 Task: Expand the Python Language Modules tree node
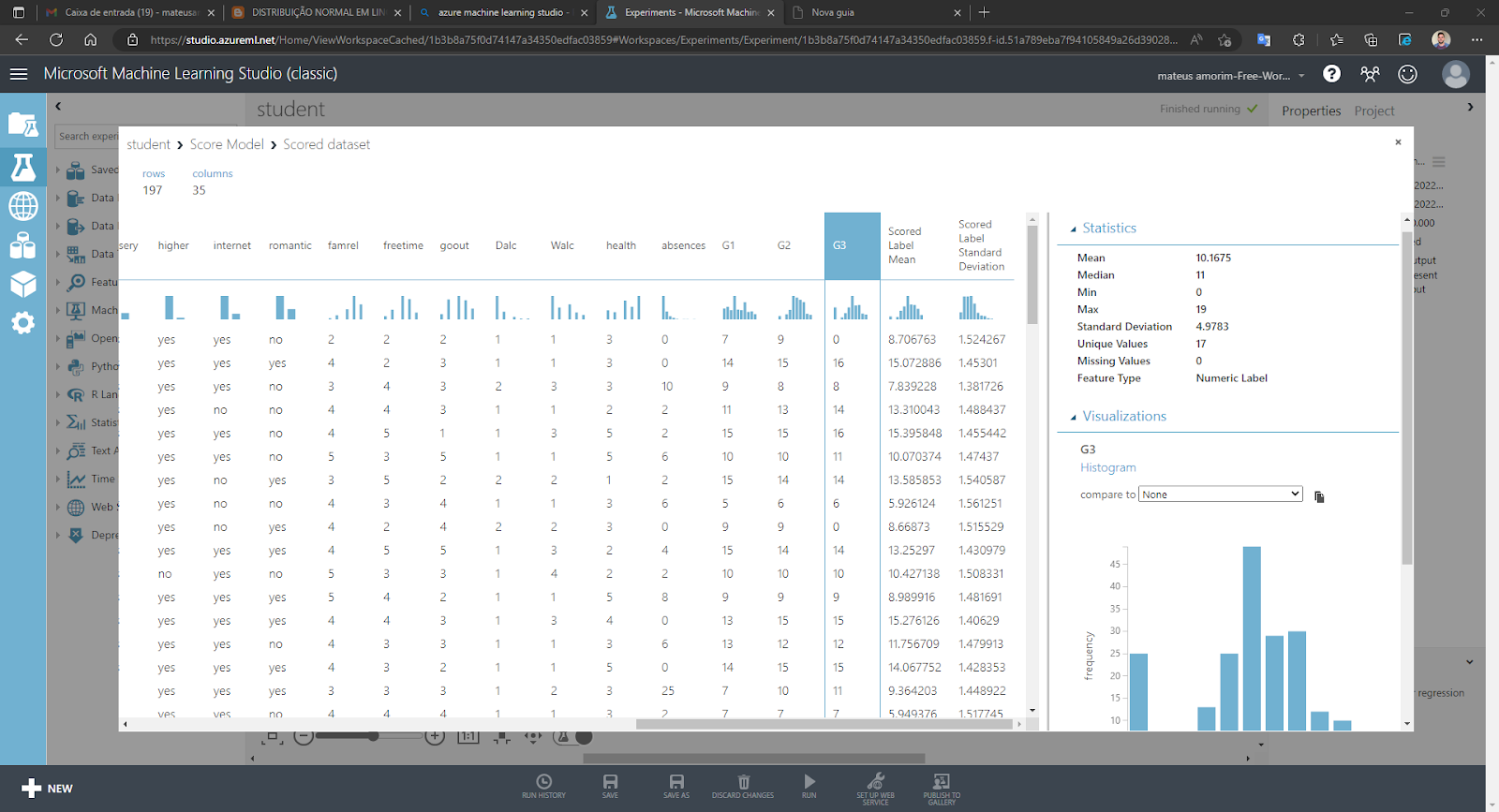[x=58, y=367]
